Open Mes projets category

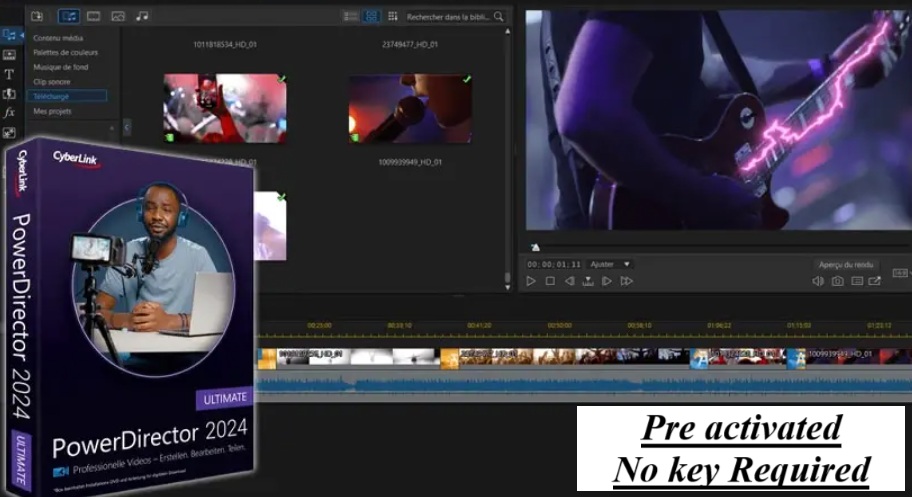point(52,111)
